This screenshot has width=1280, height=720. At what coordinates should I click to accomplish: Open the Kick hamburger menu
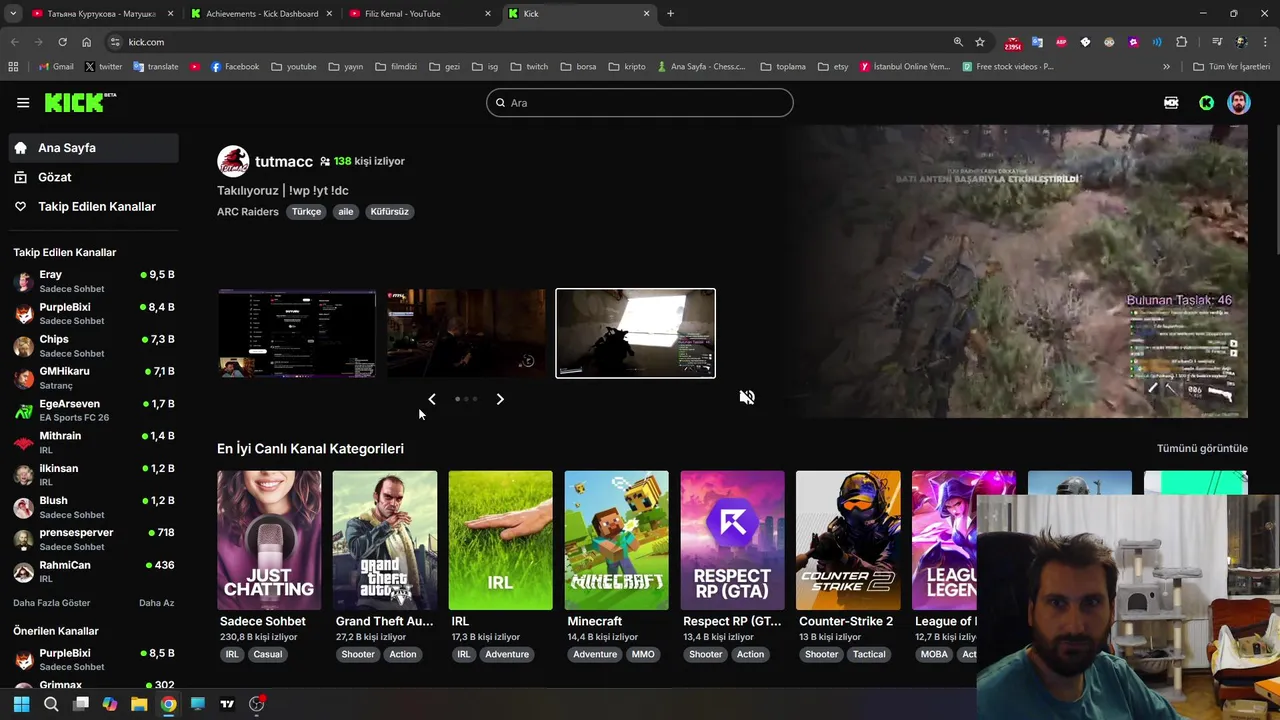tap(23, 103)
